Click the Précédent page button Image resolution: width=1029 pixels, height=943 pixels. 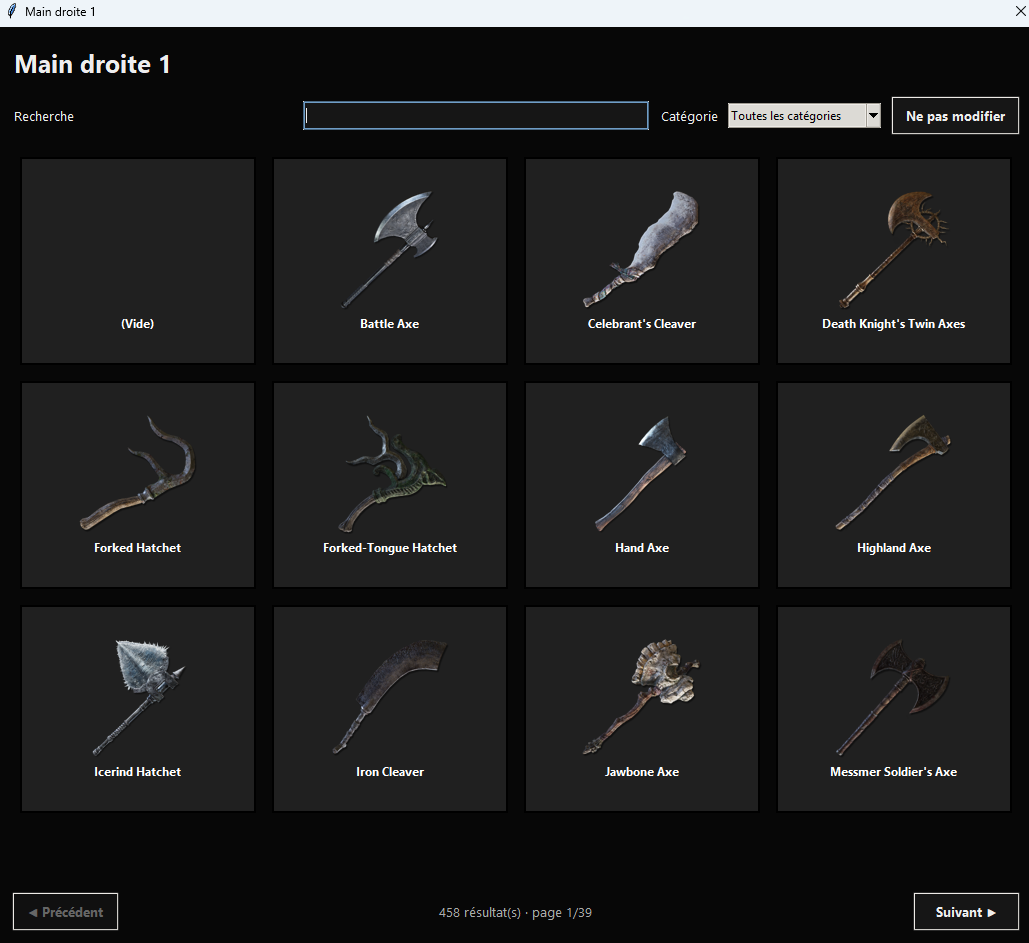point(66,912)
